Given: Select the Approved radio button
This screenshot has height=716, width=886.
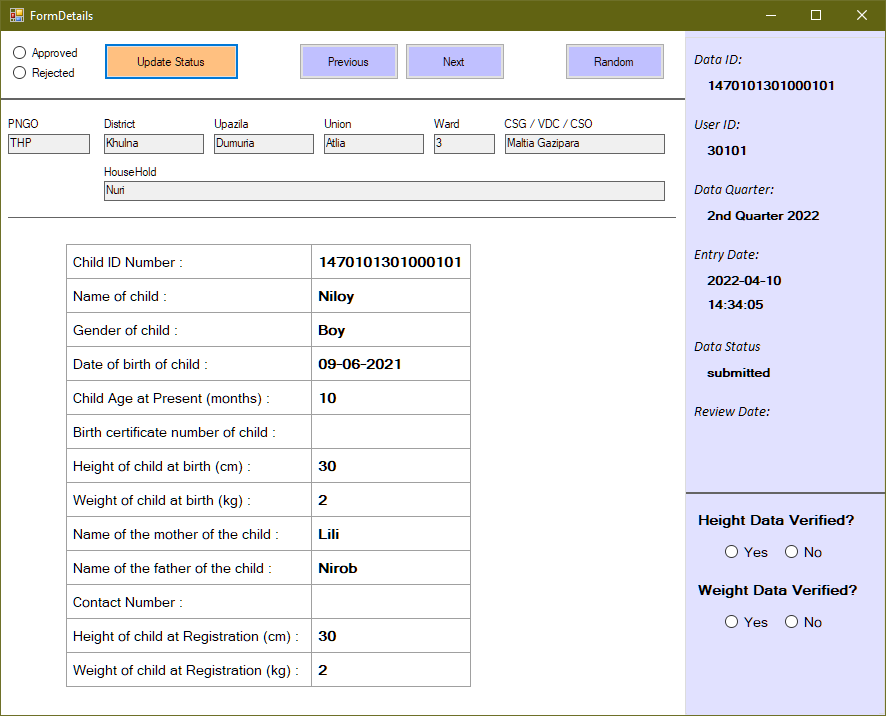Looking at the screenshot, I should click(18, 52).
